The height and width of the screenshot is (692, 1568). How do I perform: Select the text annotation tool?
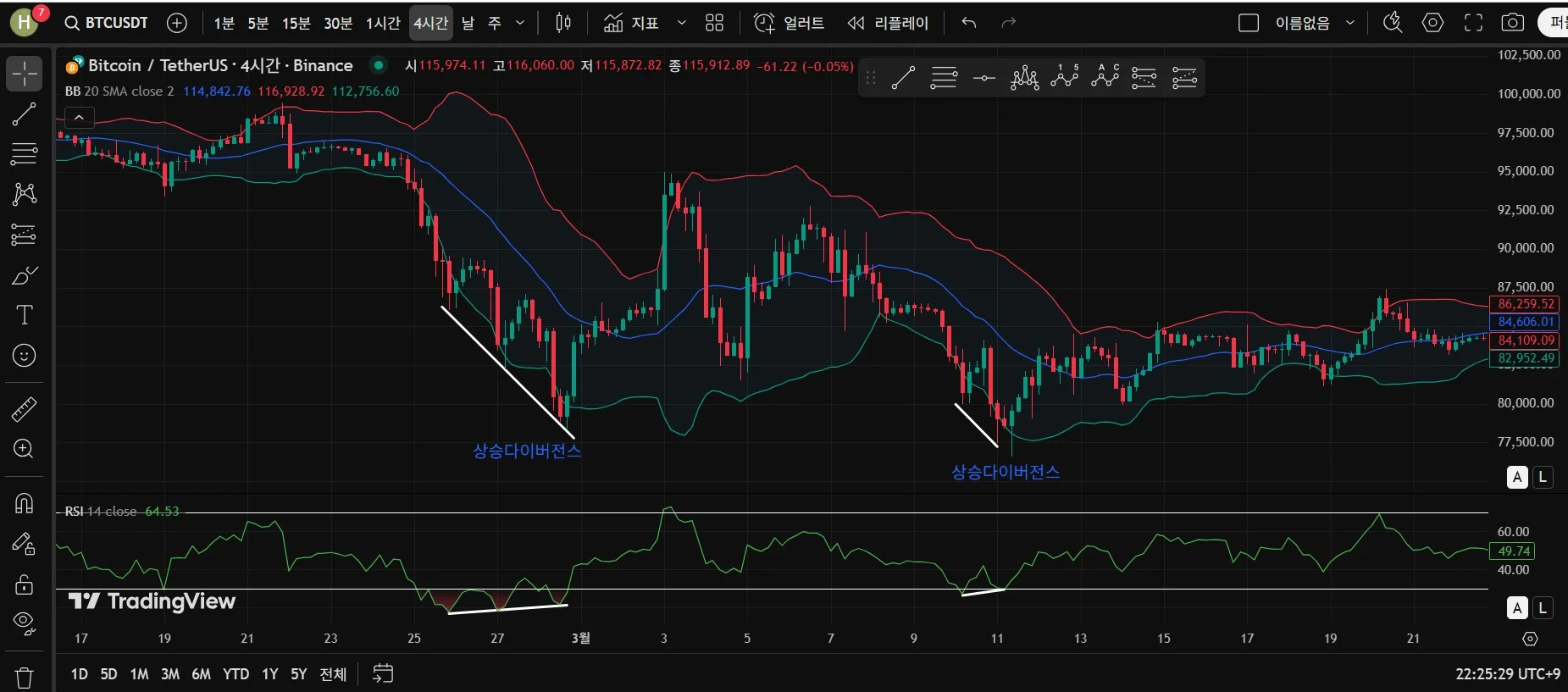(x=24, y=315)
